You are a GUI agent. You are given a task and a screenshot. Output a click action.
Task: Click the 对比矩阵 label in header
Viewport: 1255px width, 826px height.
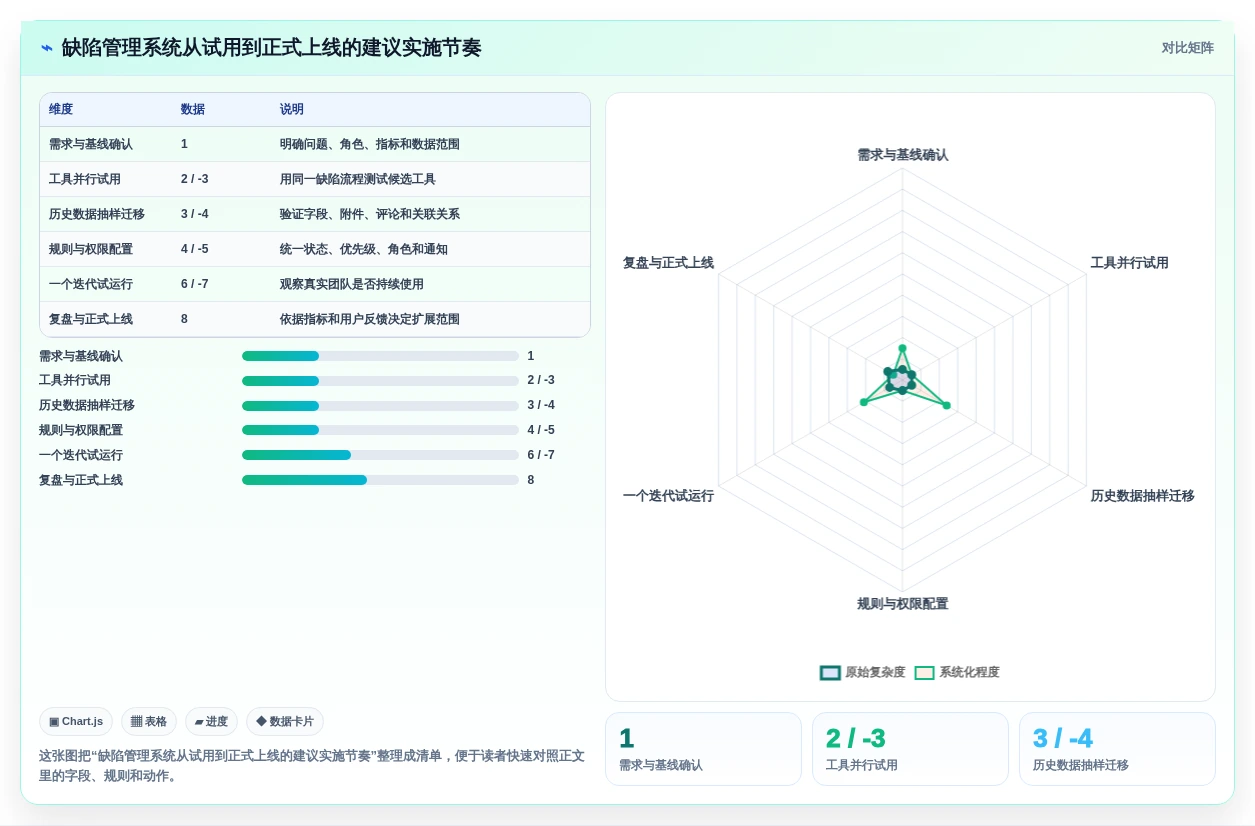[1187, 48]
